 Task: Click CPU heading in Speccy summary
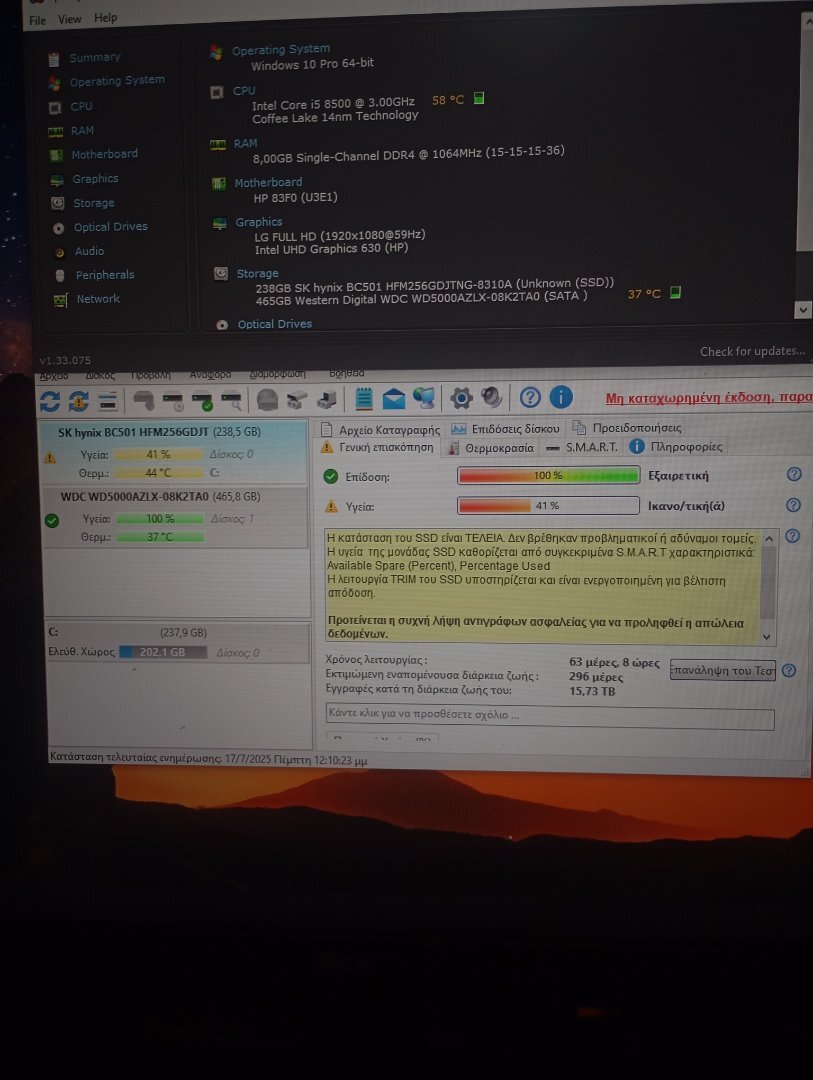pos(244,91)
